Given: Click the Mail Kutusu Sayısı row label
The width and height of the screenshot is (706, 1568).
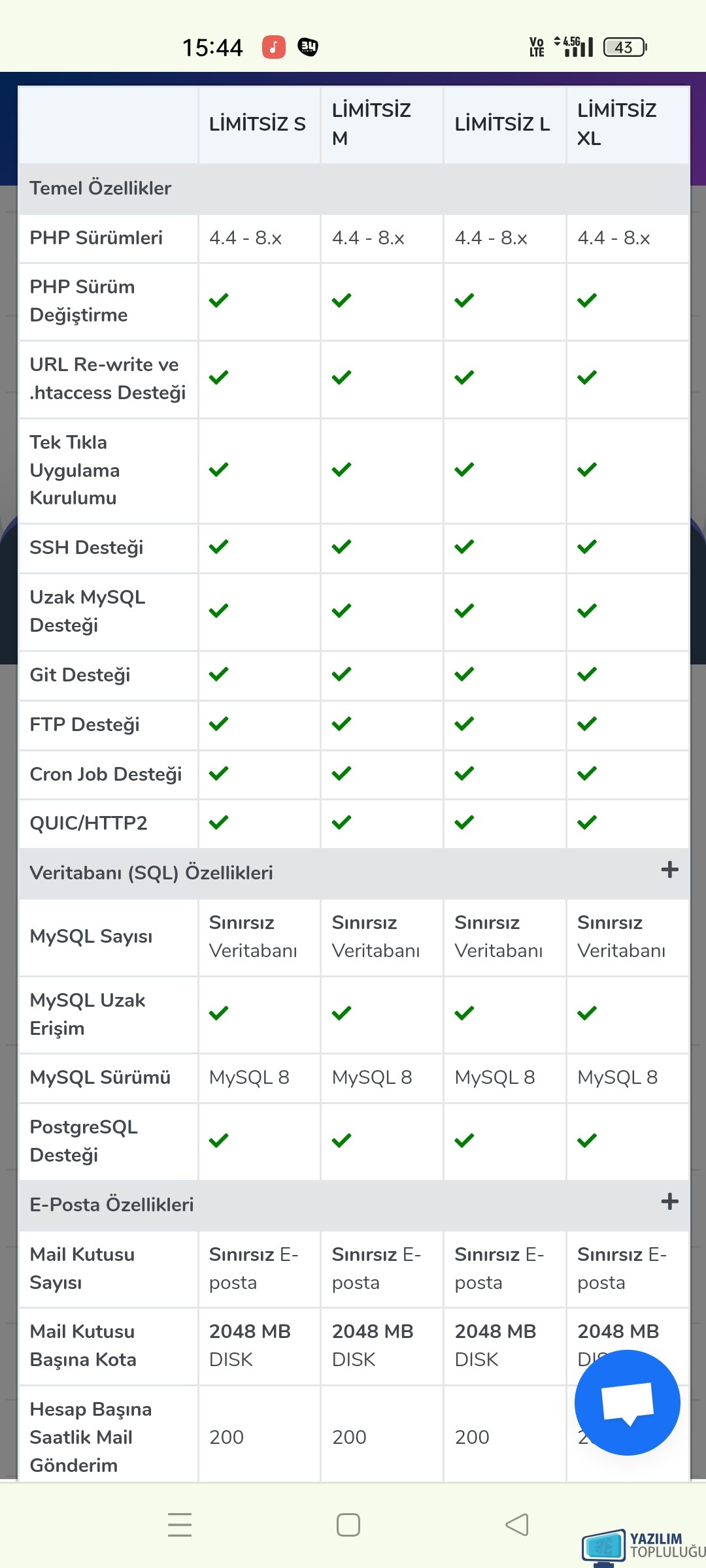Looking at the screenshot, I should coord(82,1269).
